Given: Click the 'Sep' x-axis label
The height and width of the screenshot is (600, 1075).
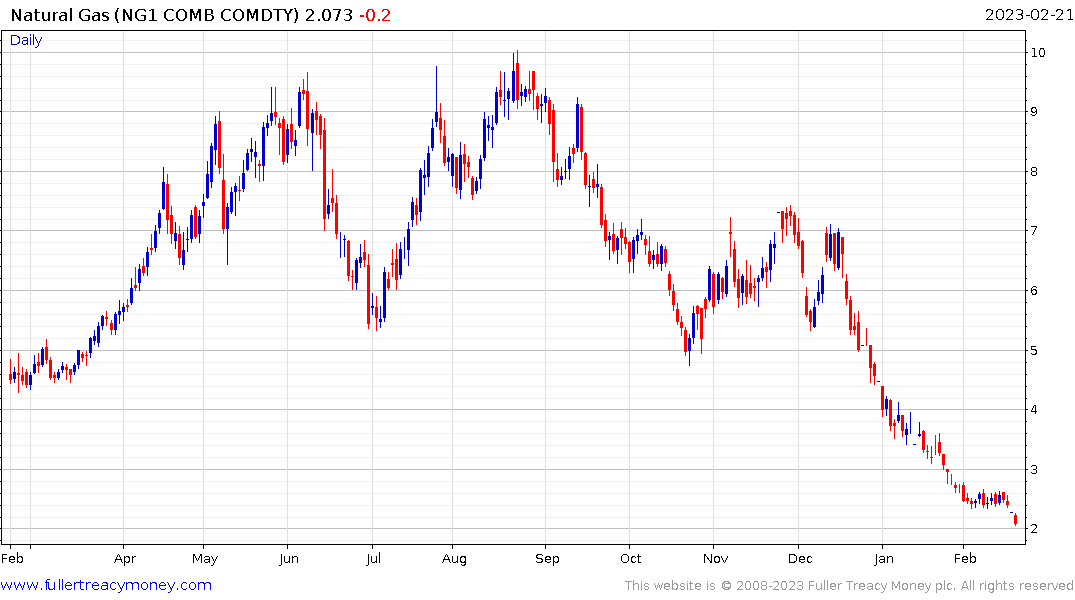Looking at the screenshot, I should tap(547, 559).
